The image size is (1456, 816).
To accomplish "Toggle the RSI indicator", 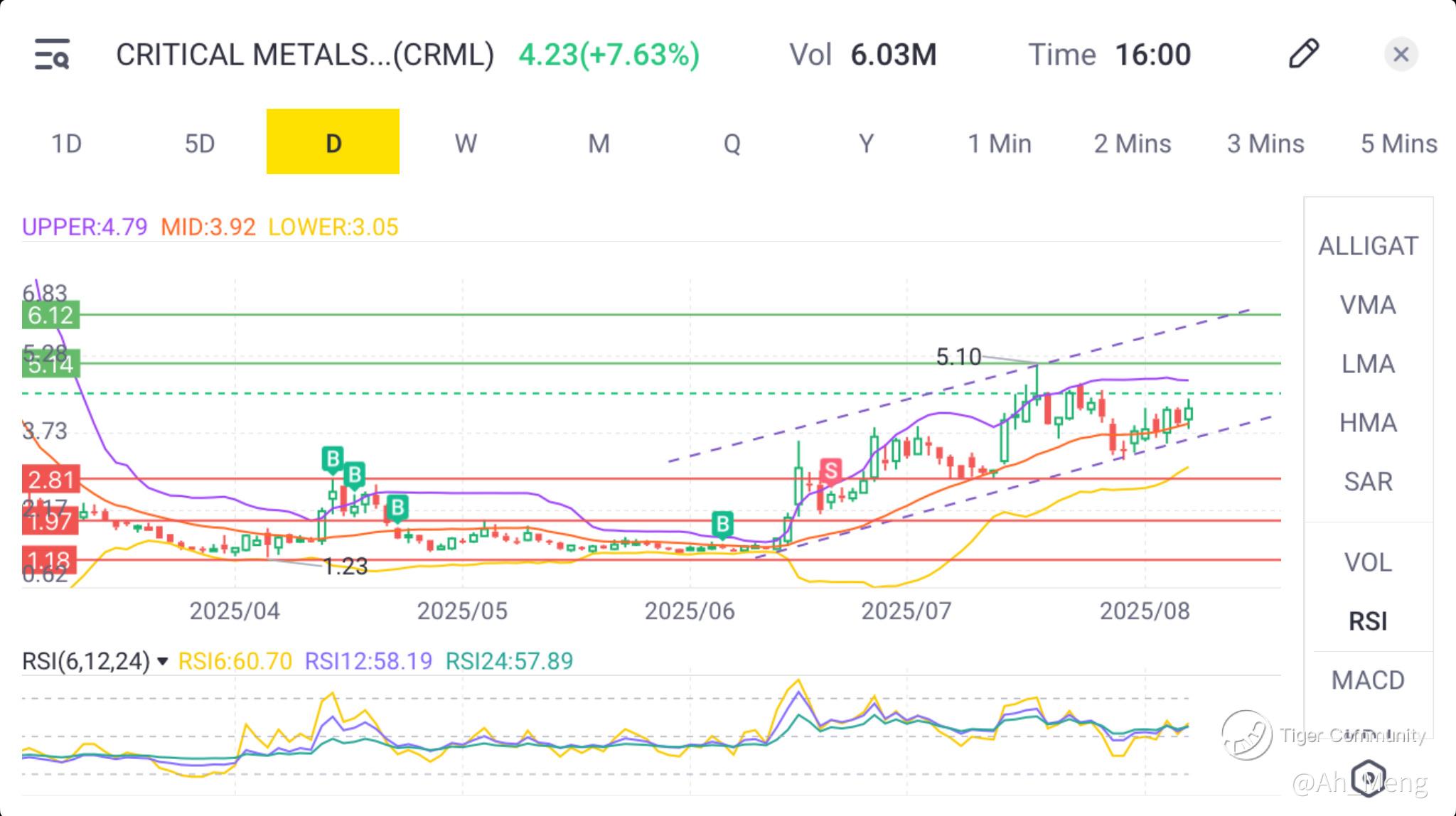I will (1368, 621).
